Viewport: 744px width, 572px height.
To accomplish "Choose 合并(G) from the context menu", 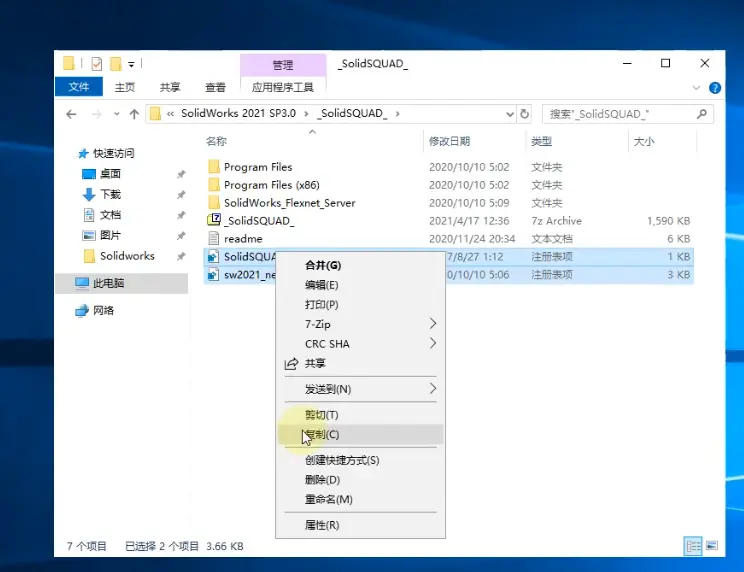I will pos(360,265).
